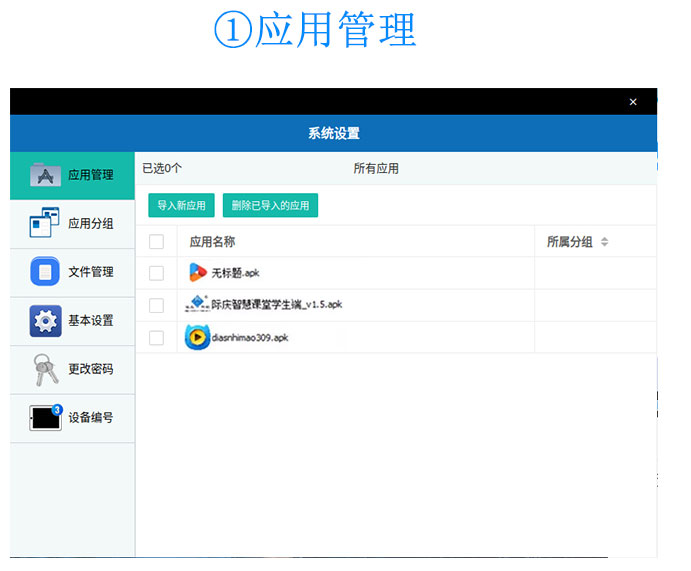Image resolution: width=691 pixels, height=571 pixels.
Task: Click the 系统设置 title text
Action: [334, 133]
